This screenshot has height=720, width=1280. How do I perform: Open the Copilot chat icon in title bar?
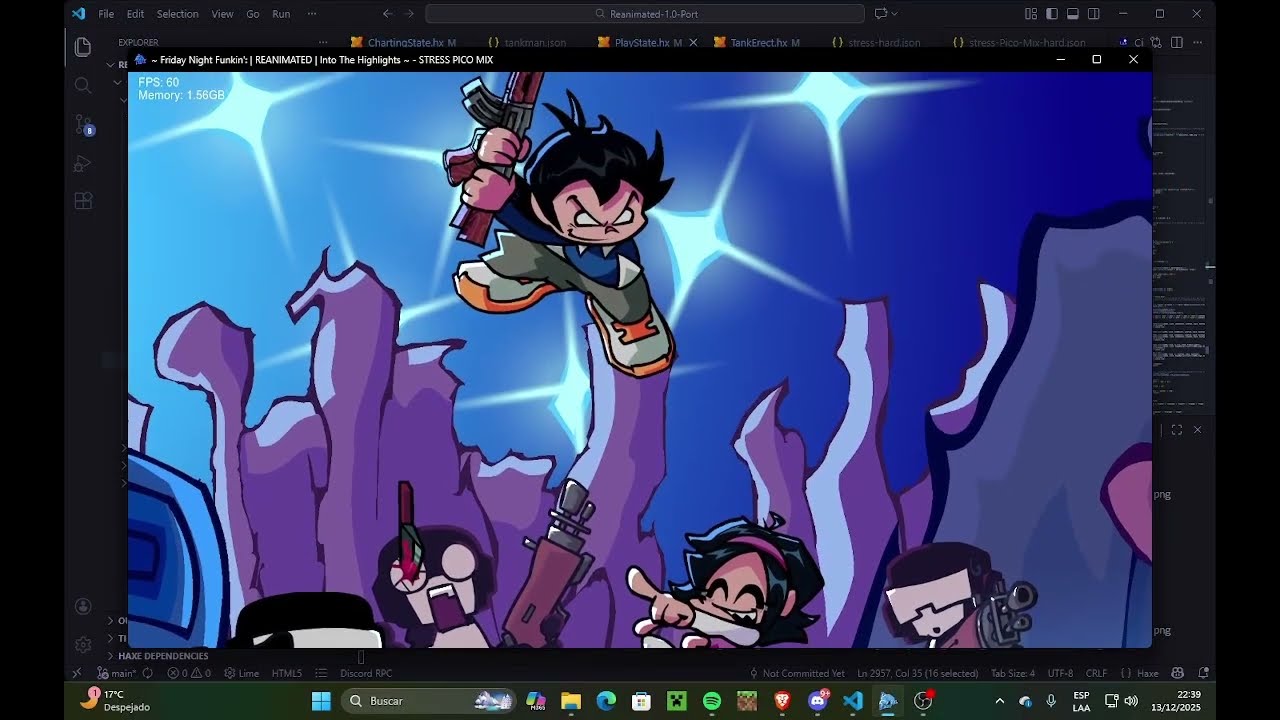coord(881,14)
